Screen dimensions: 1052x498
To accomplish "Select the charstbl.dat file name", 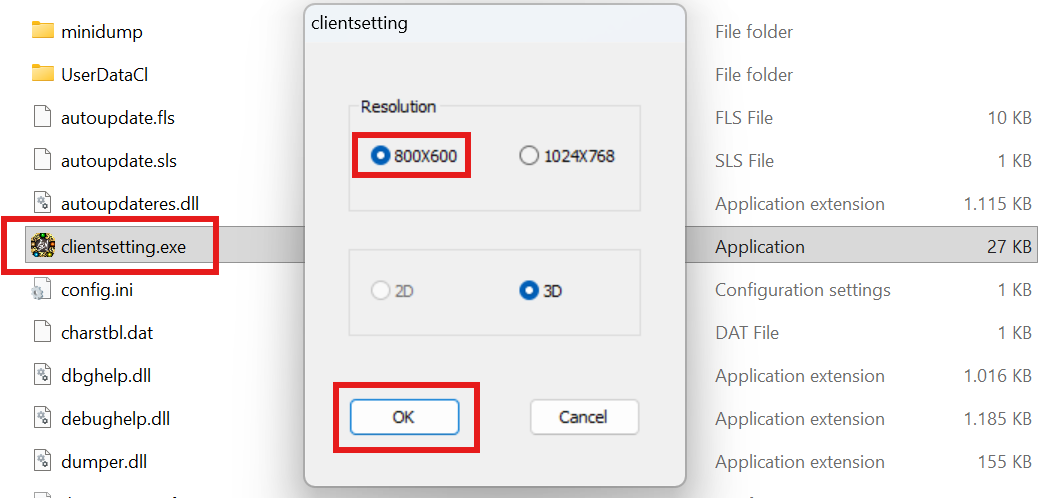I will pos(107,333).
